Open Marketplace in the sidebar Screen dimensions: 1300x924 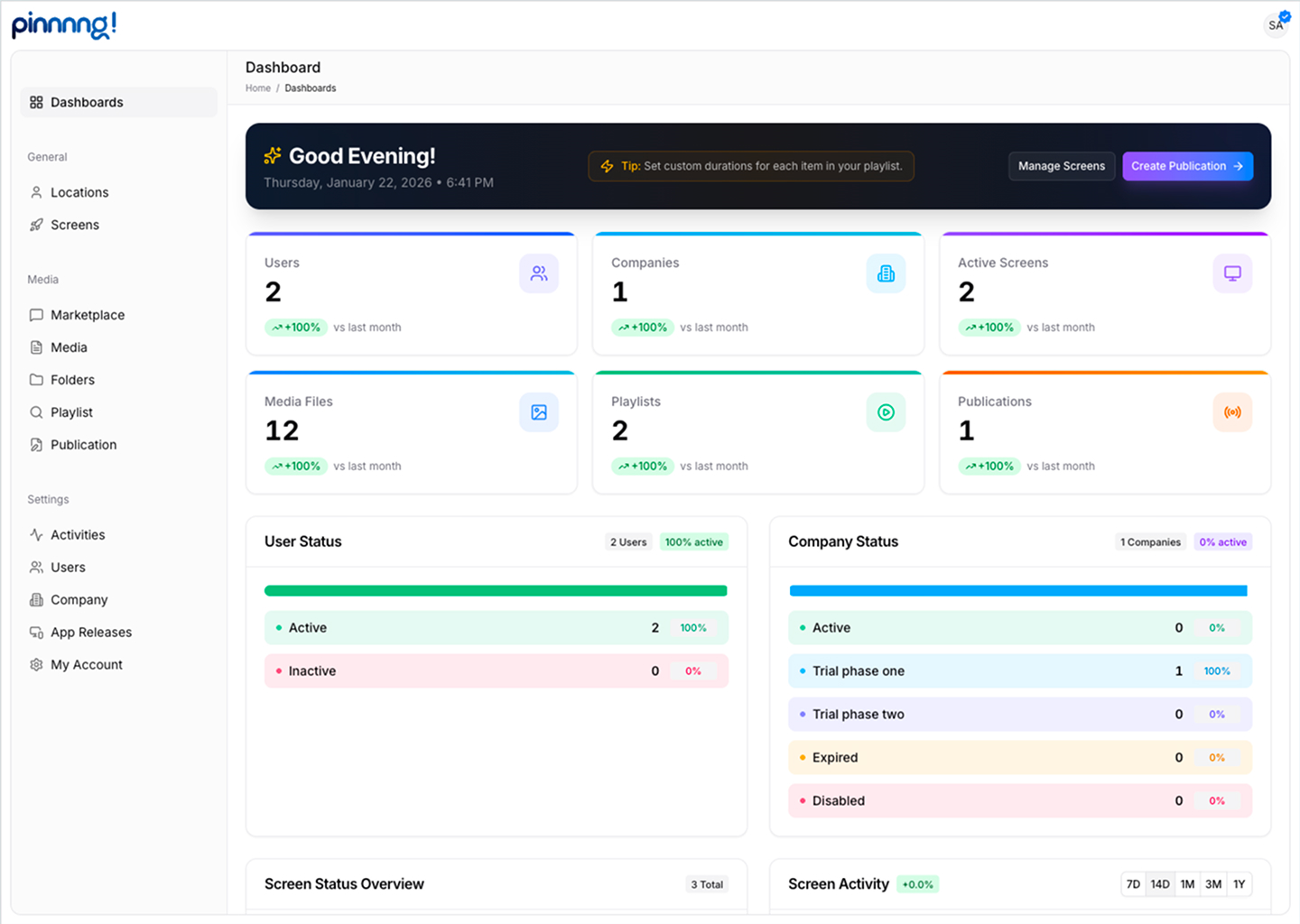click(88, 315)
